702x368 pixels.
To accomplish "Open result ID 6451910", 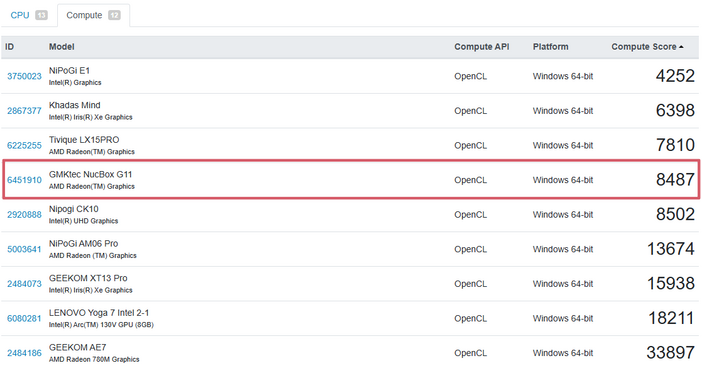I will click(x=24, y=180).
